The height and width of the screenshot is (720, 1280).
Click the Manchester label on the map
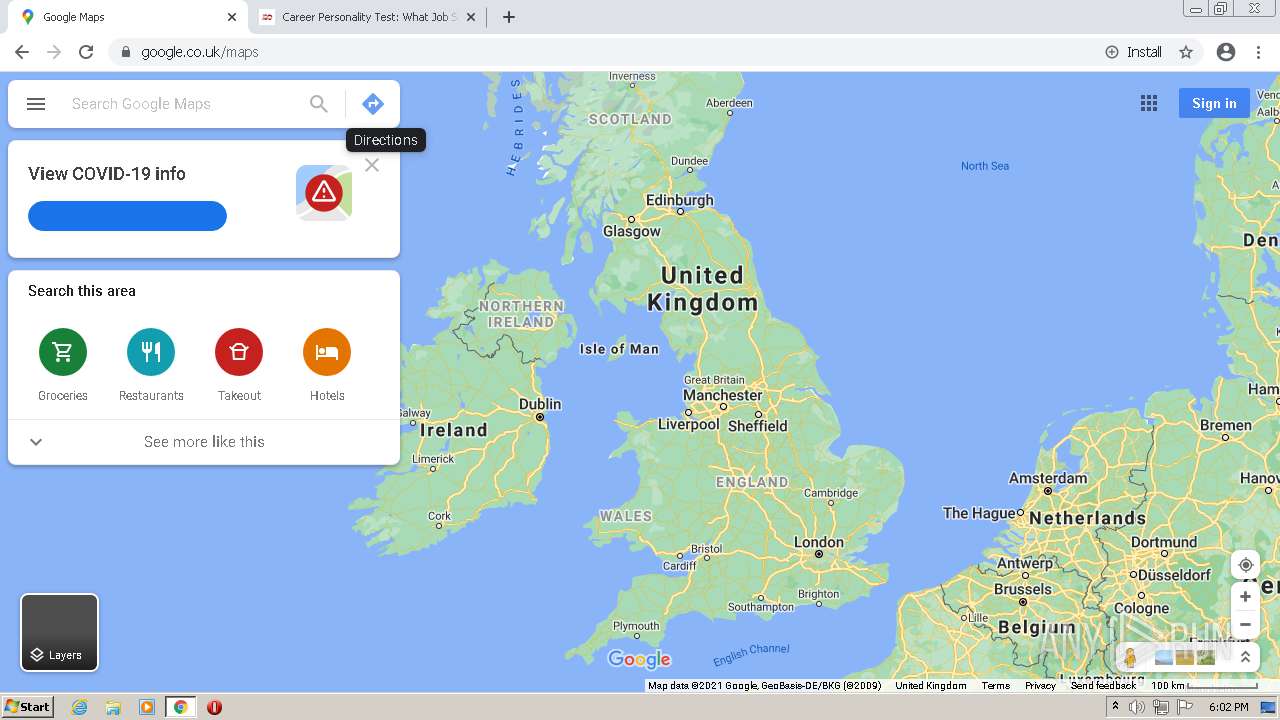click(x=723, y=395)
